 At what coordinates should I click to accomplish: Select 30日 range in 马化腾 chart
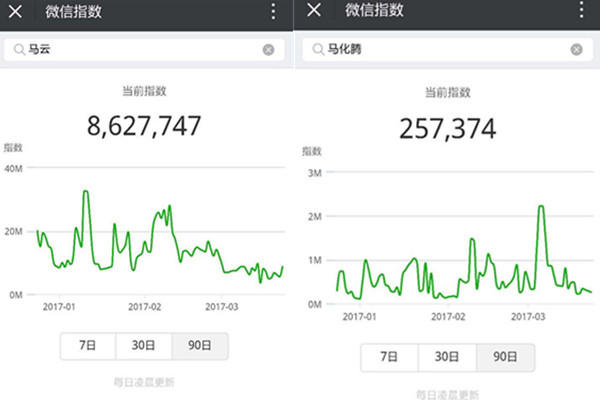[x=447, y=357]
